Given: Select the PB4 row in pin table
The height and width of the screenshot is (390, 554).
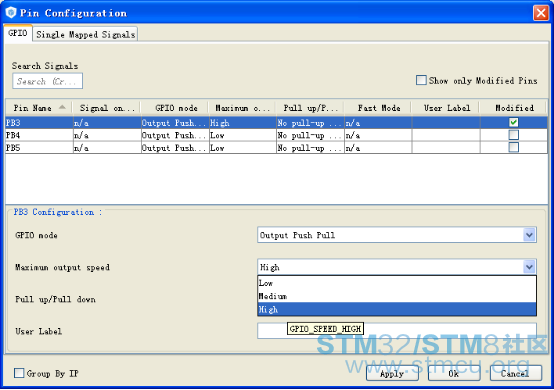Looking at the screenshot, I should pos(276,135).
